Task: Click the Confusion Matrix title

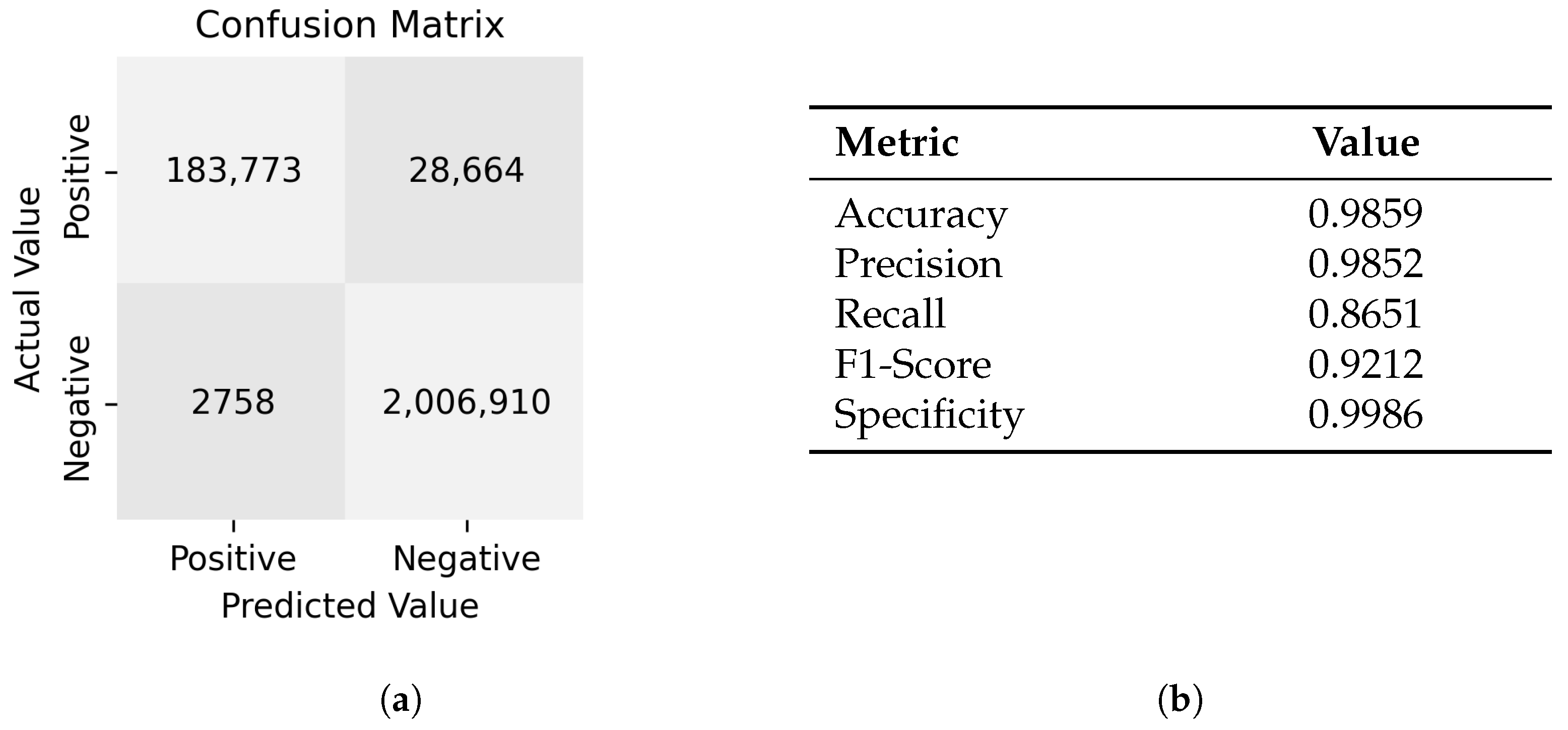Action: pyautogui.click(x=349, y=26)
